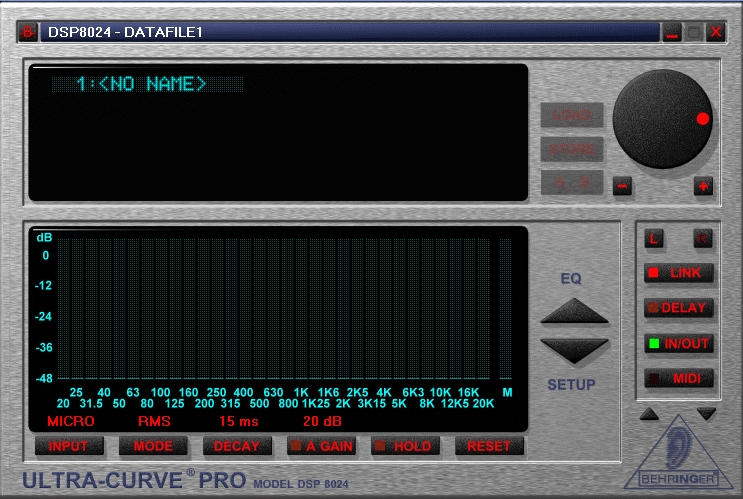This screenshot has width=743, height=499.
Task: Click the MODE button
Action: pyautogui.click(x=153, y=446)
